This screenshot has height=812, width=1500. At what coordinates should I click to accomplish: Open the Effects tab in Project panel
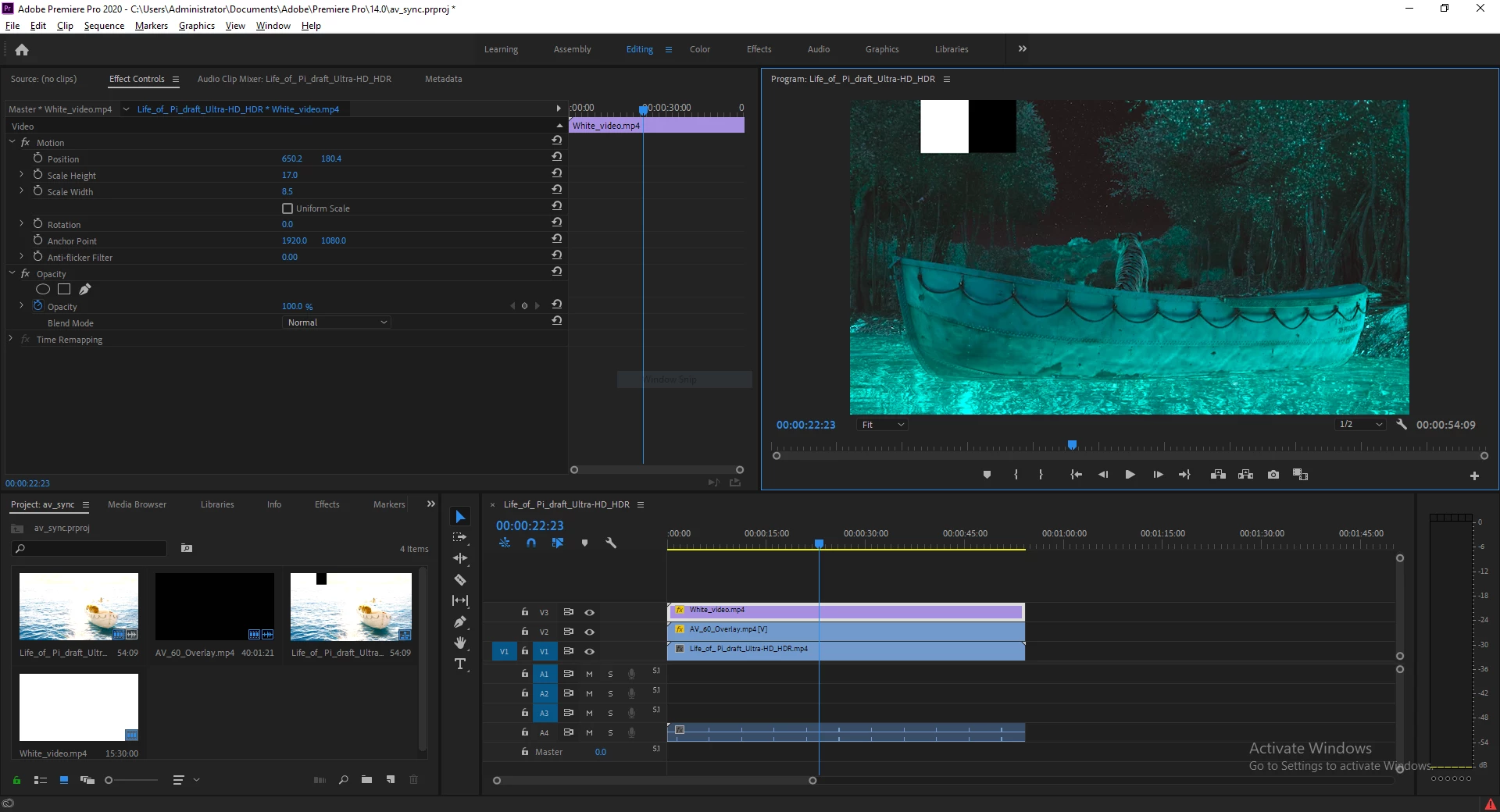click(327, 504)
